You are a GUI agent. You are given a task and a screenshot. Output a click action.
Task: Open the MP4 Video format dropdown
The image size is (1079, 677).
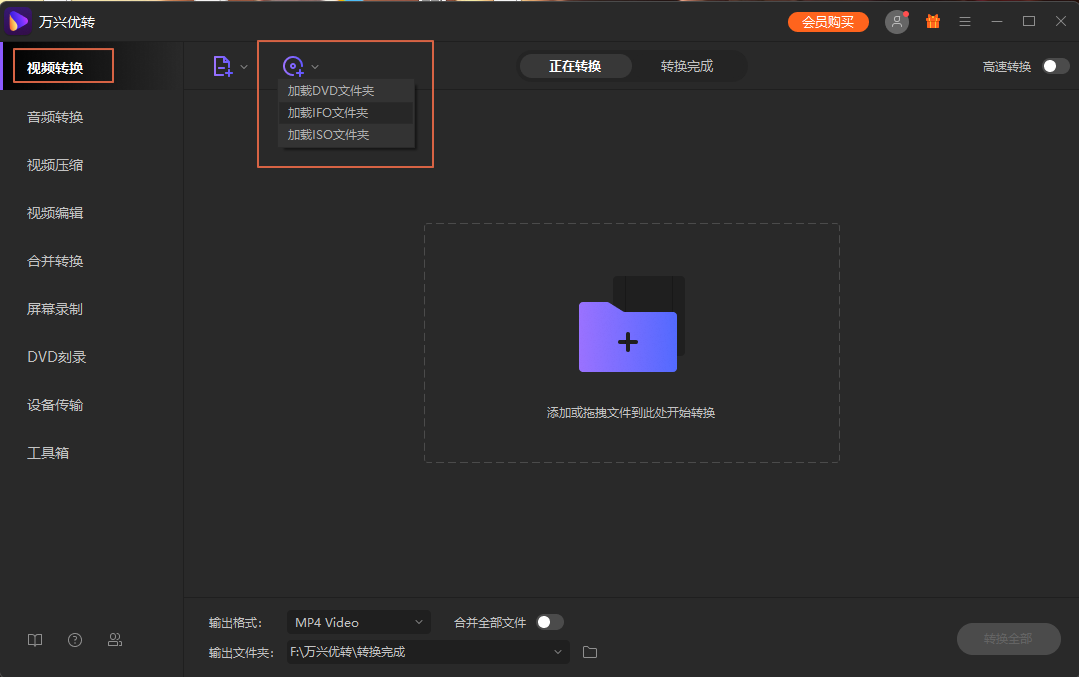[358, 621]
